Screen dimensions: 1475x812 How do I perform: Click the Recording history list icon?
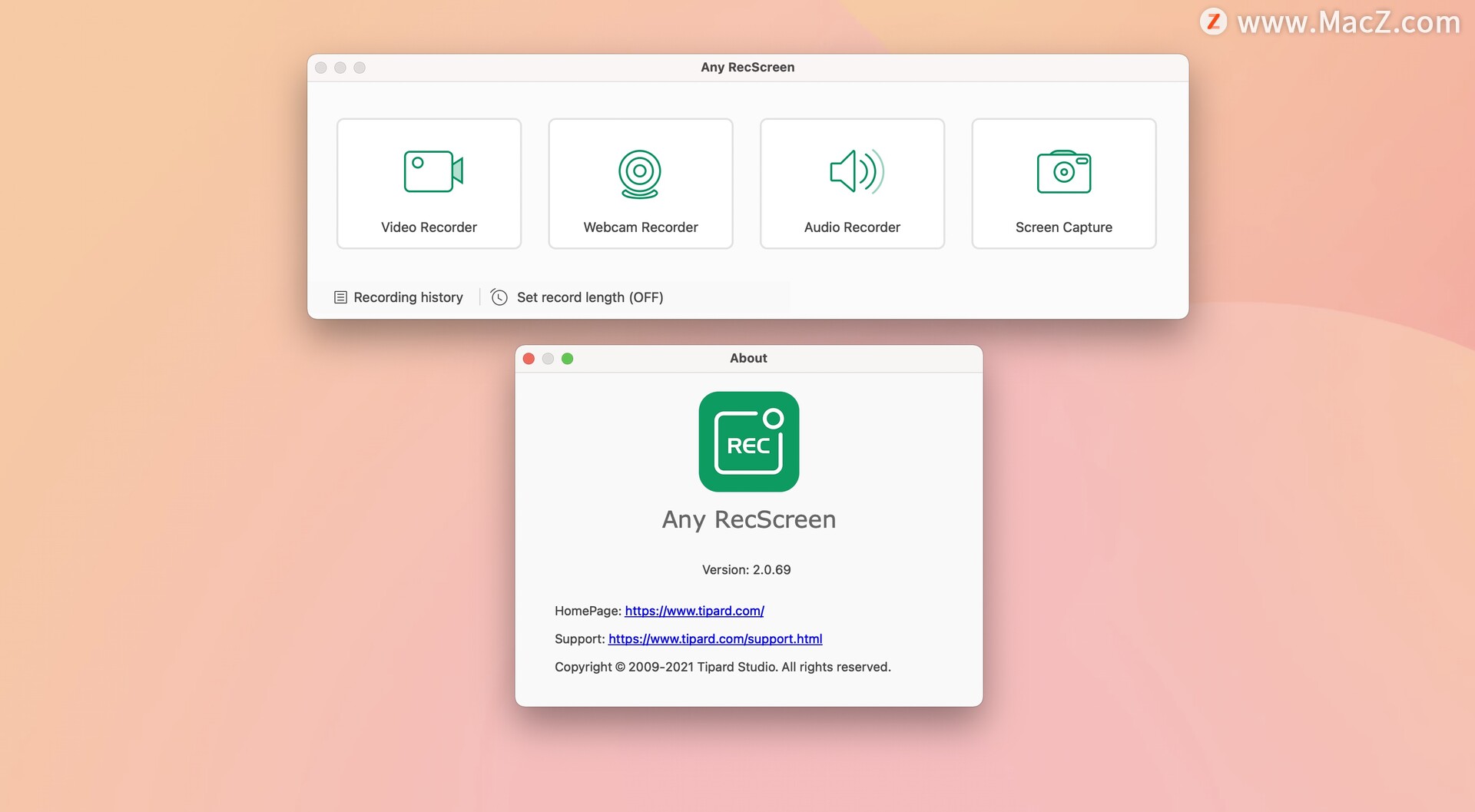click(x=340, y=297)
